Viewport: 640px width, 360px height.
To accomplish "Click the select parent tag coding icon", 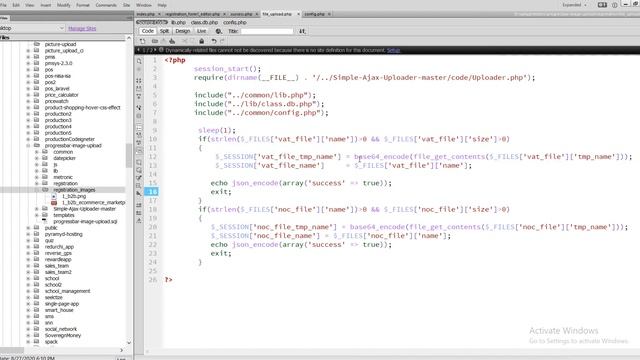I will (x=139, y=108).
